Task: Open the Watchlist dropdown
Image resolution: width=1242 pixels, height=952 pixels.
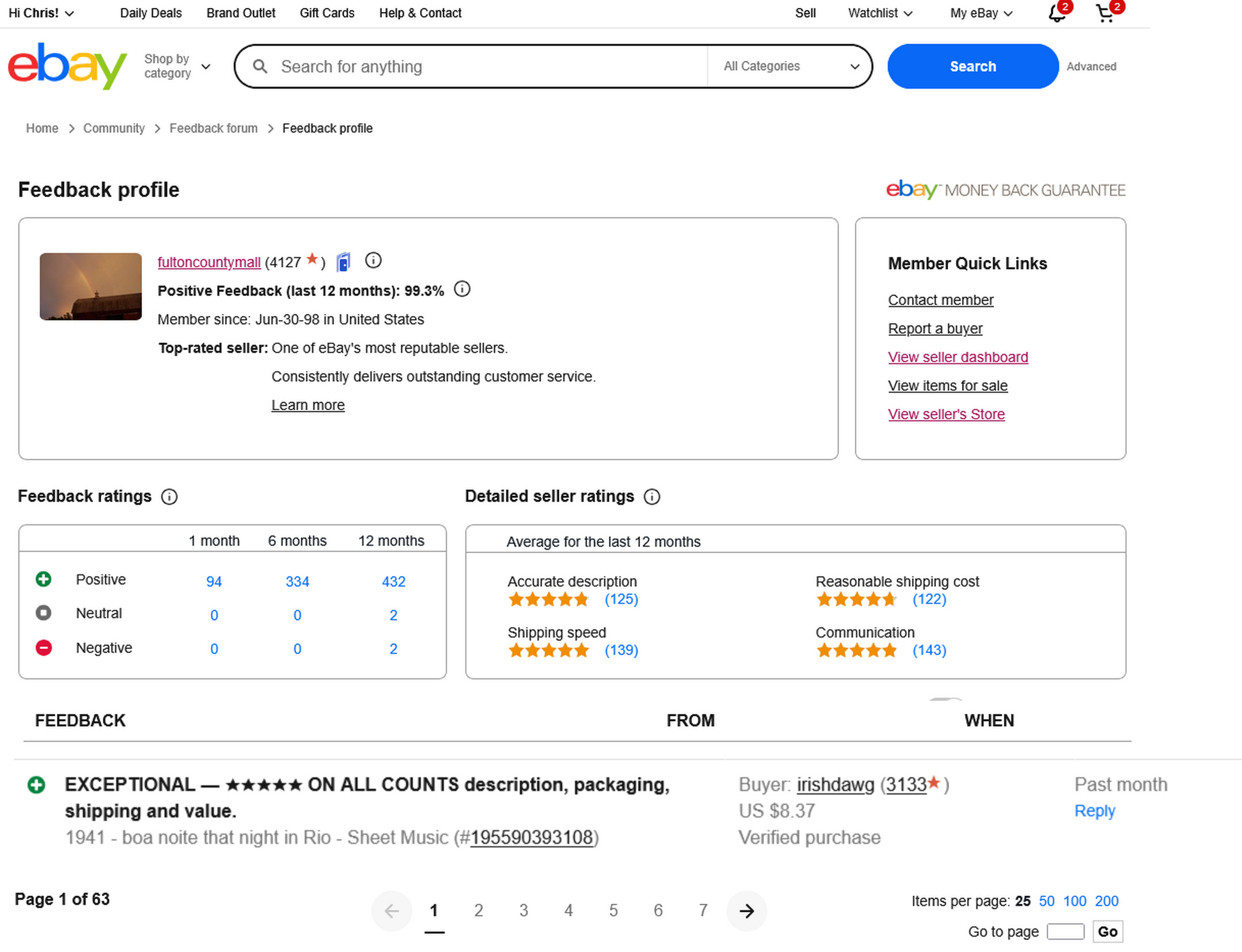Action: click(880, 13)
